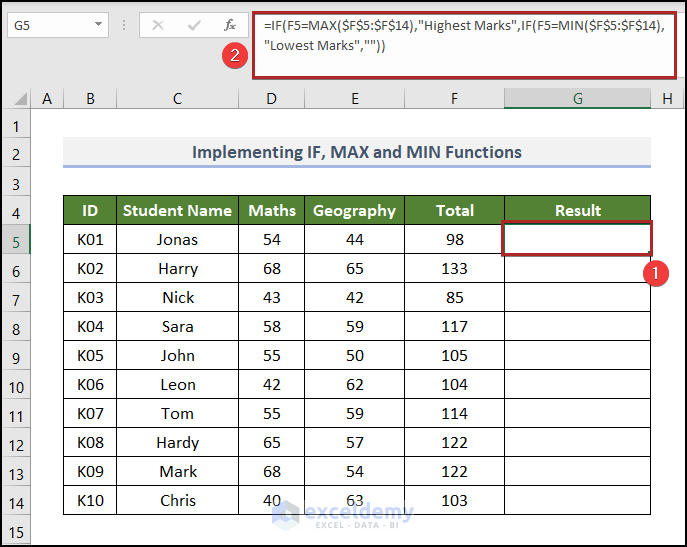The image size is (687, 547).
Task: Click the three-dot Name Box resize handle
Action: (x=126, y=25)
